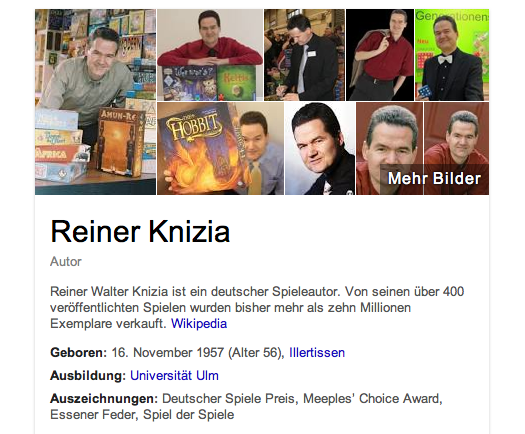Click the Autor subtitle
525x434 pixels.
pos(66,262)
